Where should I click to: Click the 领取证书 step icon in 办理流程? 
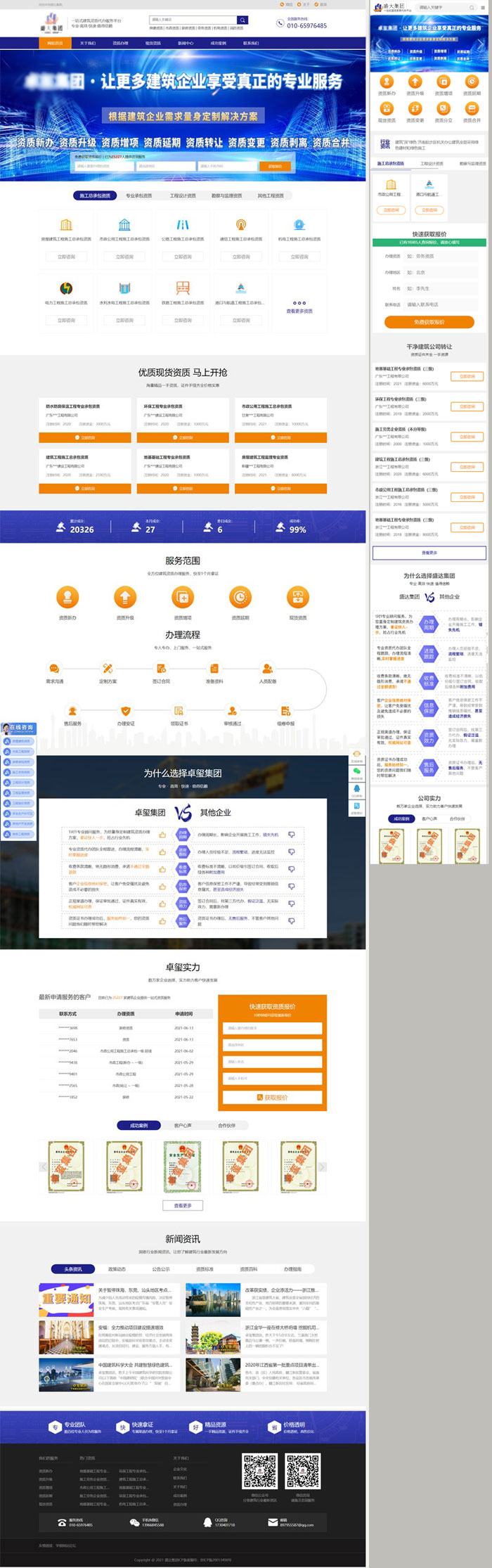pyautogui.click(x=179, y=711)
